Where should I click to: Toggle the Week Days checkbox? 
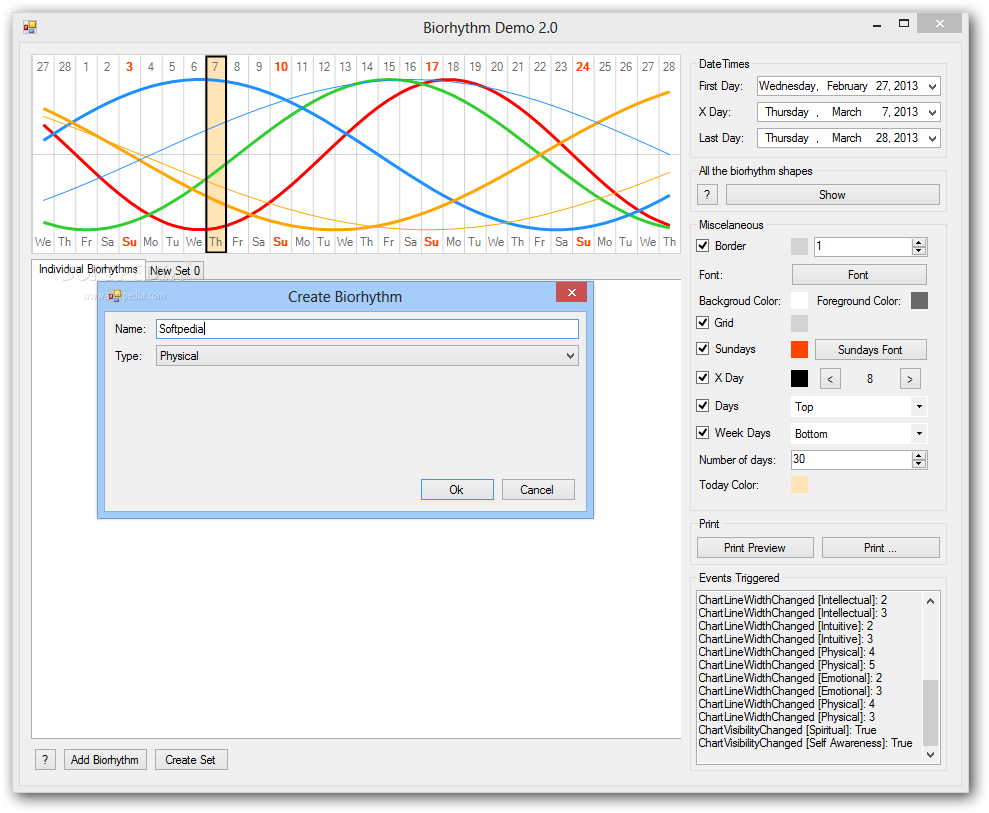click(703, 433)
